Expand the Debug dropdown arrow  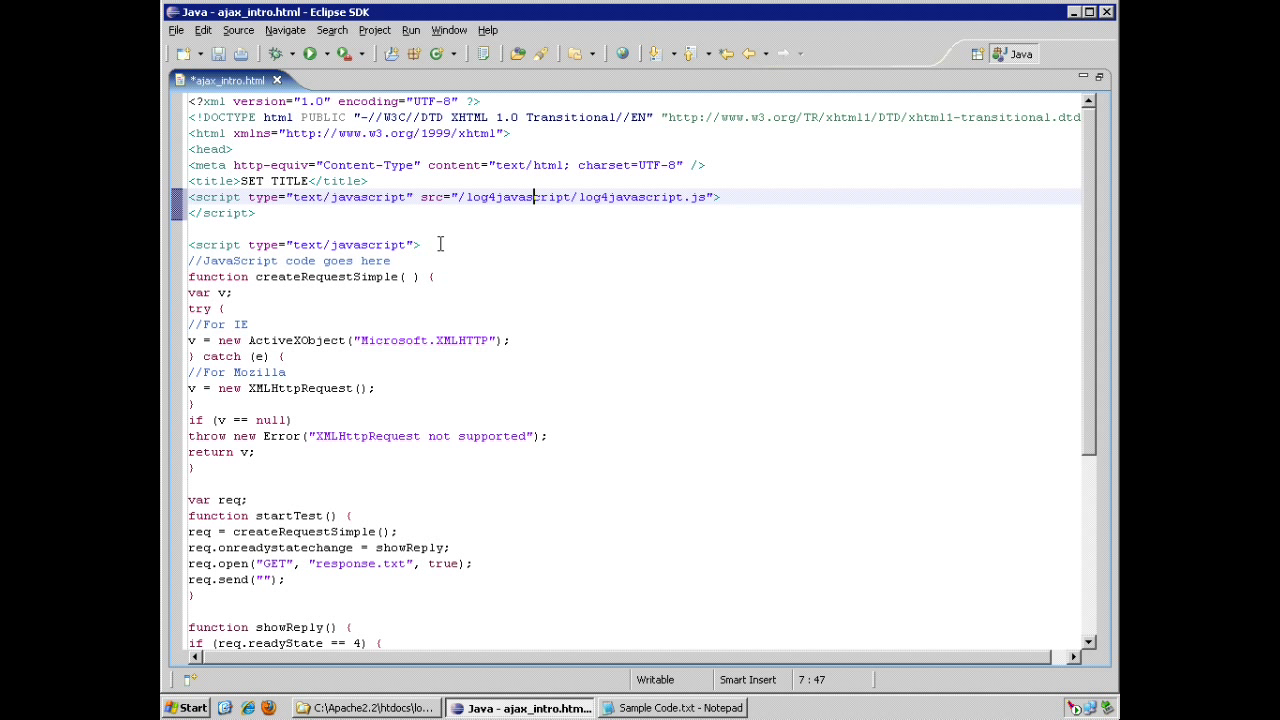click(x=292, y=54)
